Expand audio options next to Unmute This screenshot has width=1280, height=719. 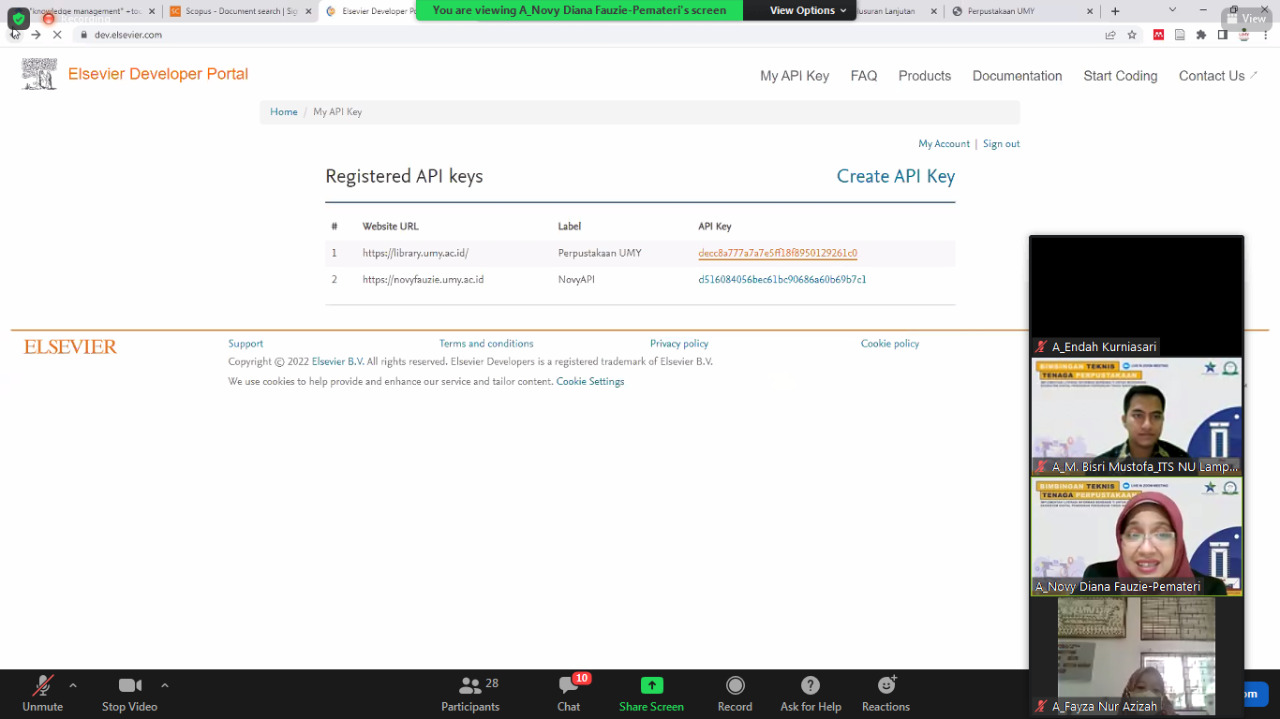click(73, 685)
